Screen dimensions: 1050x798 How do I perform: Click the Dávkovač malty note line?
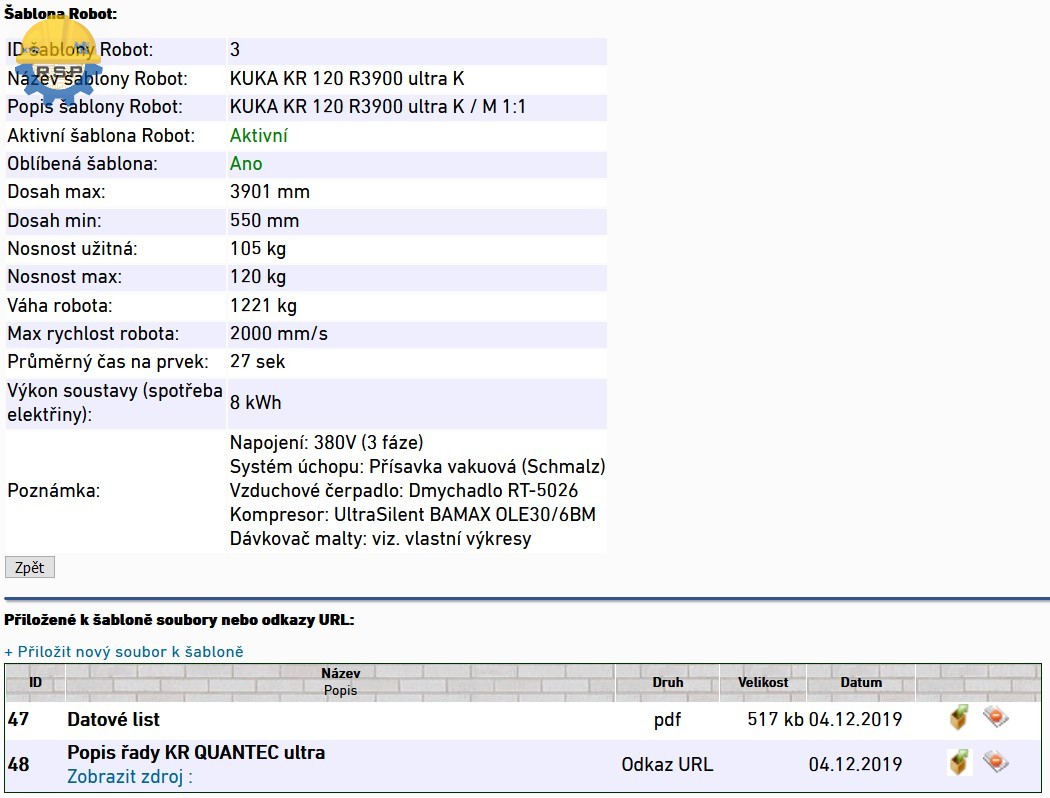click(x=380, y=539)
